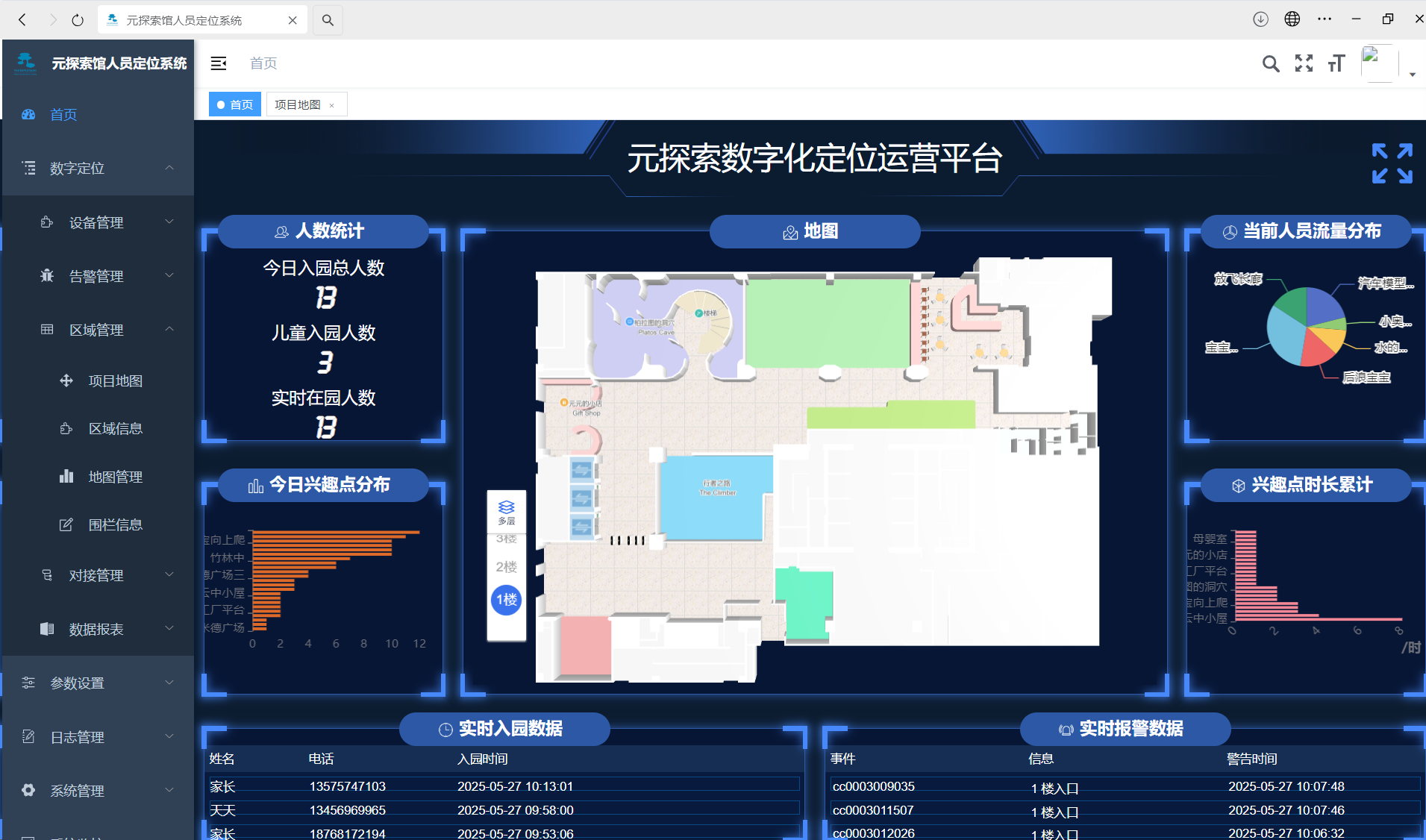
Task: Switch to the 项目地图 tab
Action: click(x=298, y=104)
